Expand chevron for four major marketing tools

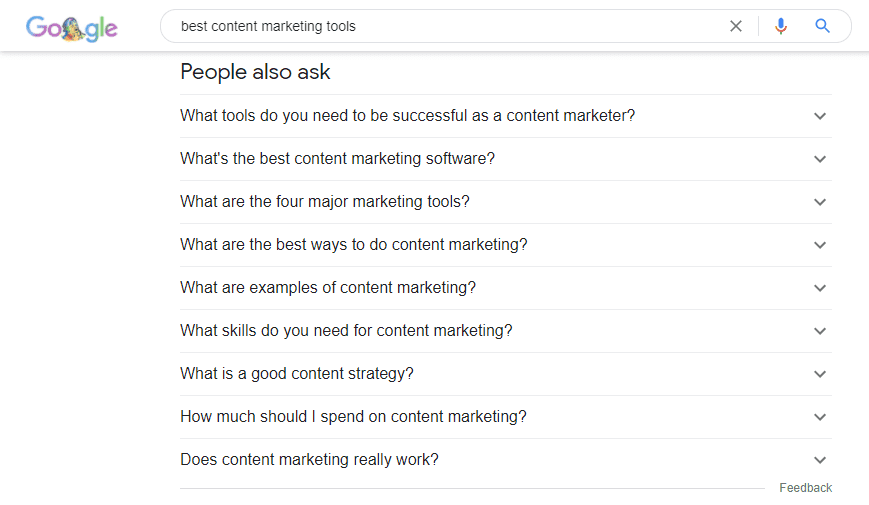tap(820, 202)
